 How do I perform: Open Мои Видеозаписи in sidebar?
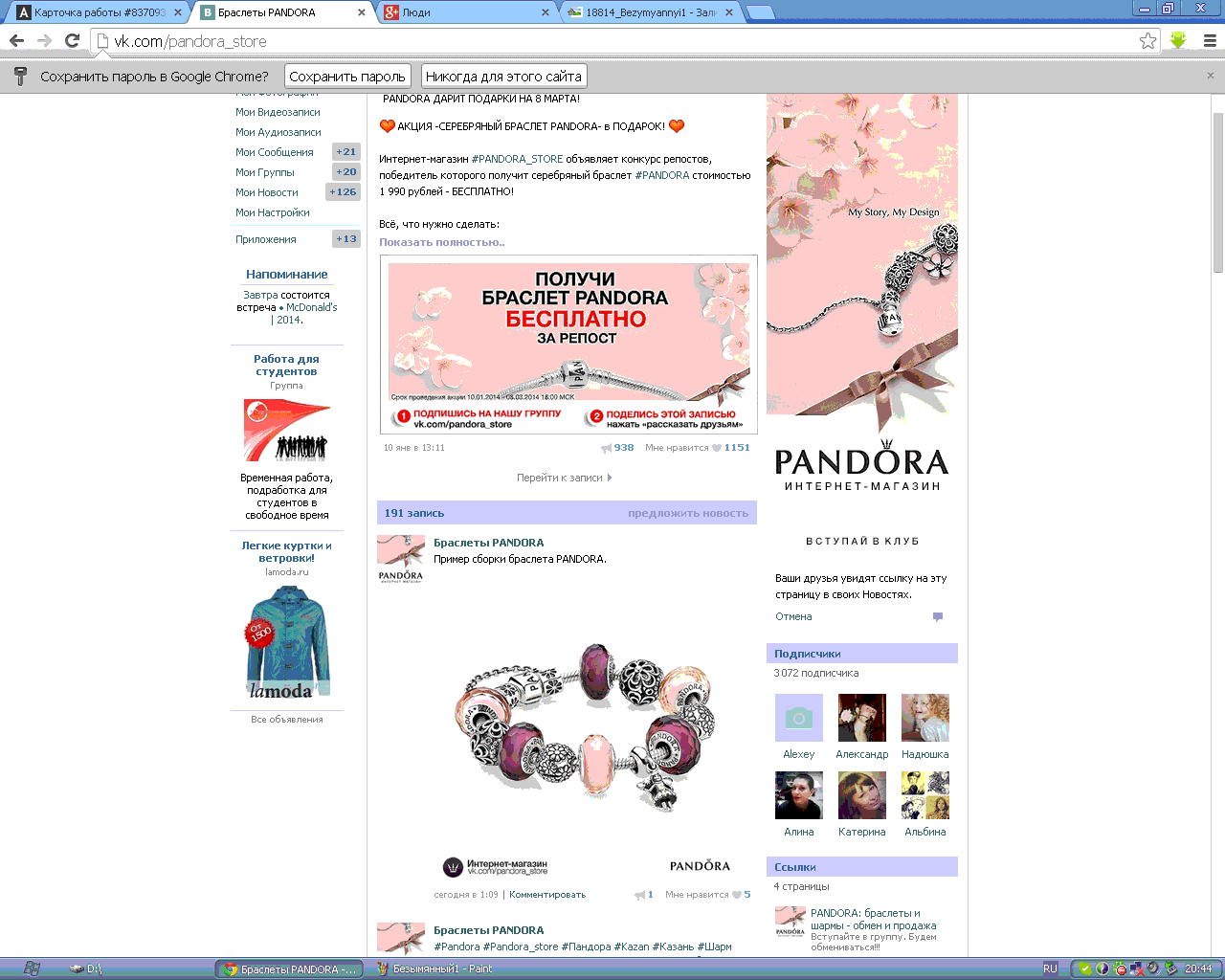(278, 112)
